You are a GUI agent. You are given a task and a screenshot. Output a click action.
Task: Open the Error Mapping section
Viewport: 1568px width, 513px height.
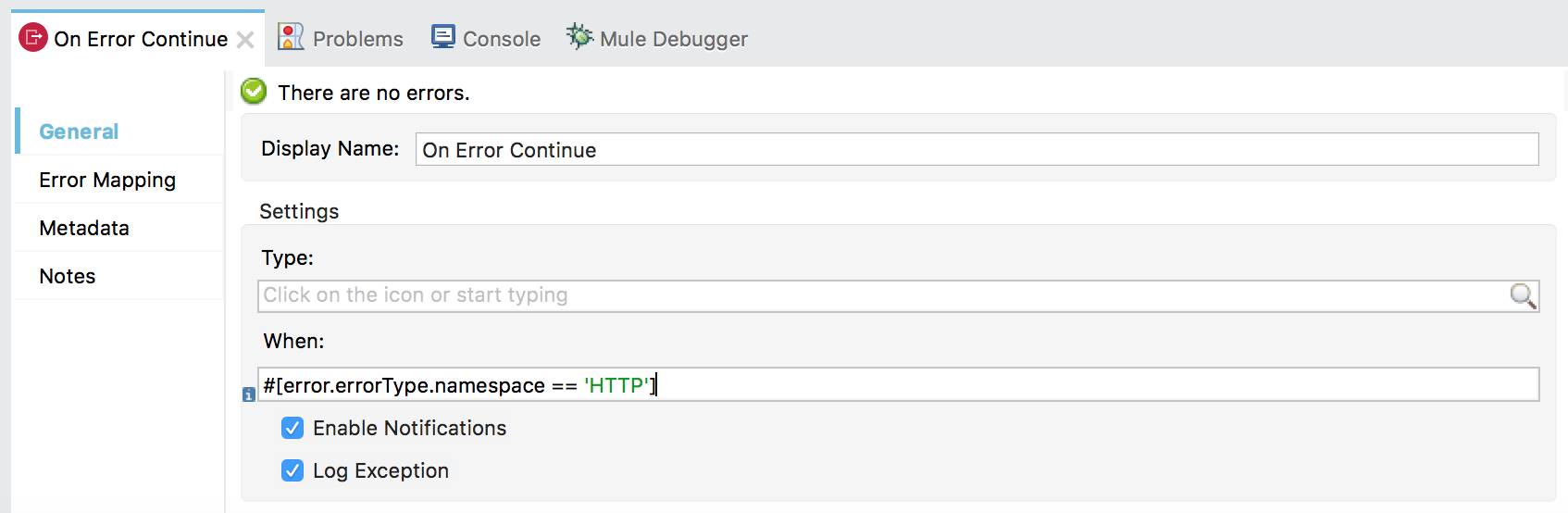pyautogui.click(x=107, y=180)
